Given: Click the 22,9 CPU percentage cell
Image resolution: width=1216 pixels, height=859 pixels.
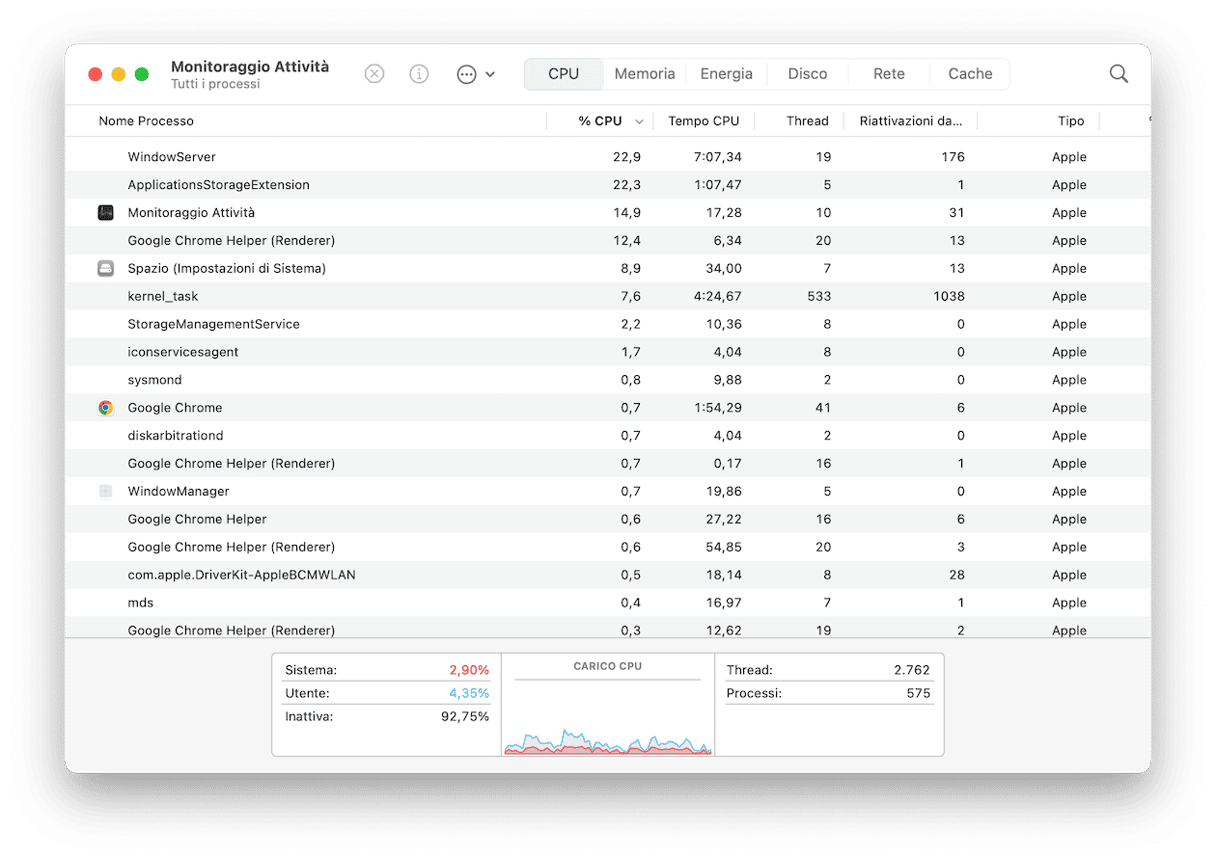Looking at the screenshot, I should 627,157.
